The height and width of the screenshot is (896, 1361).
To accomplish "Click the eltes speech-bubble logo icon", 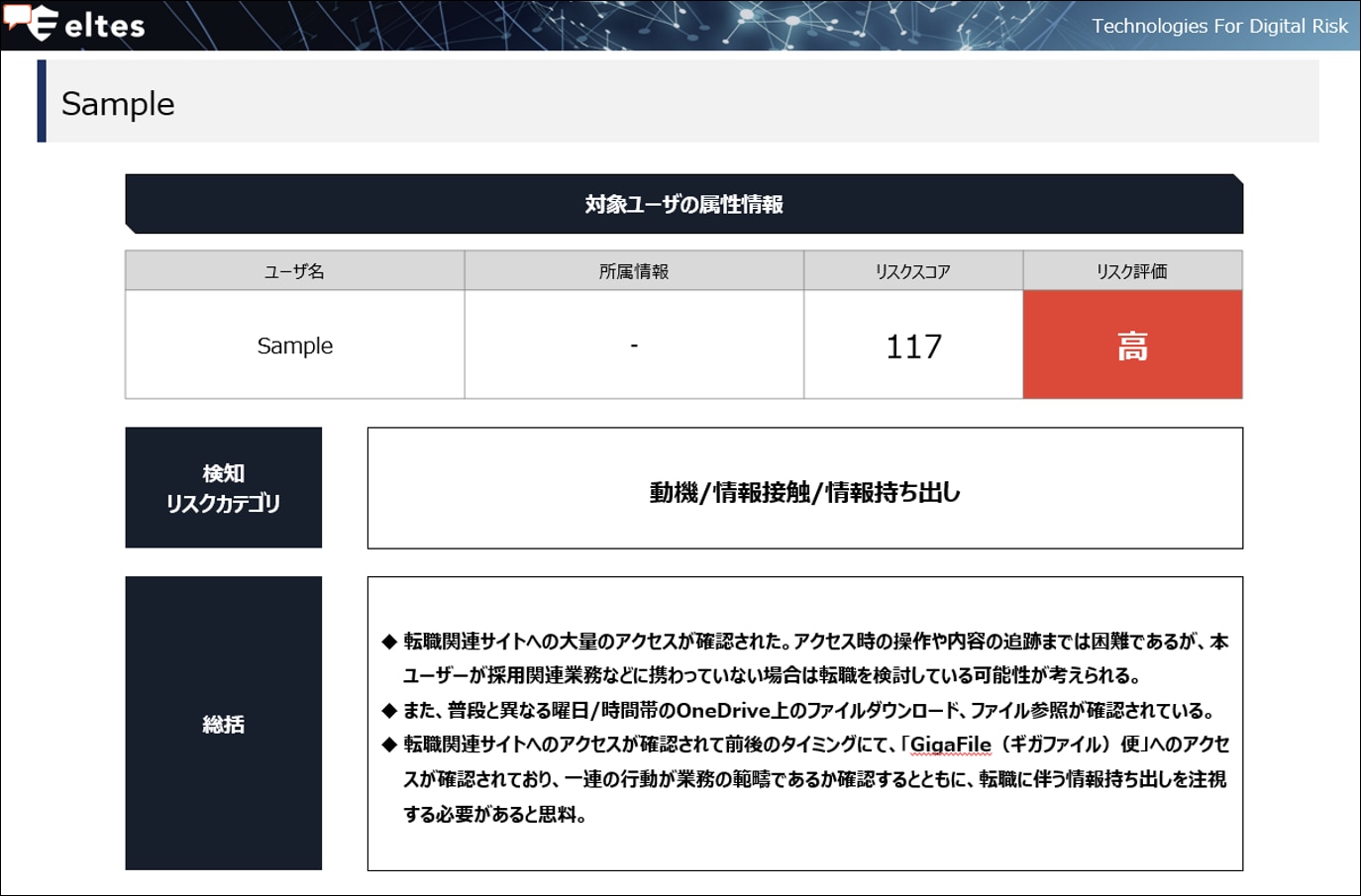I will (x=31, y=22).
